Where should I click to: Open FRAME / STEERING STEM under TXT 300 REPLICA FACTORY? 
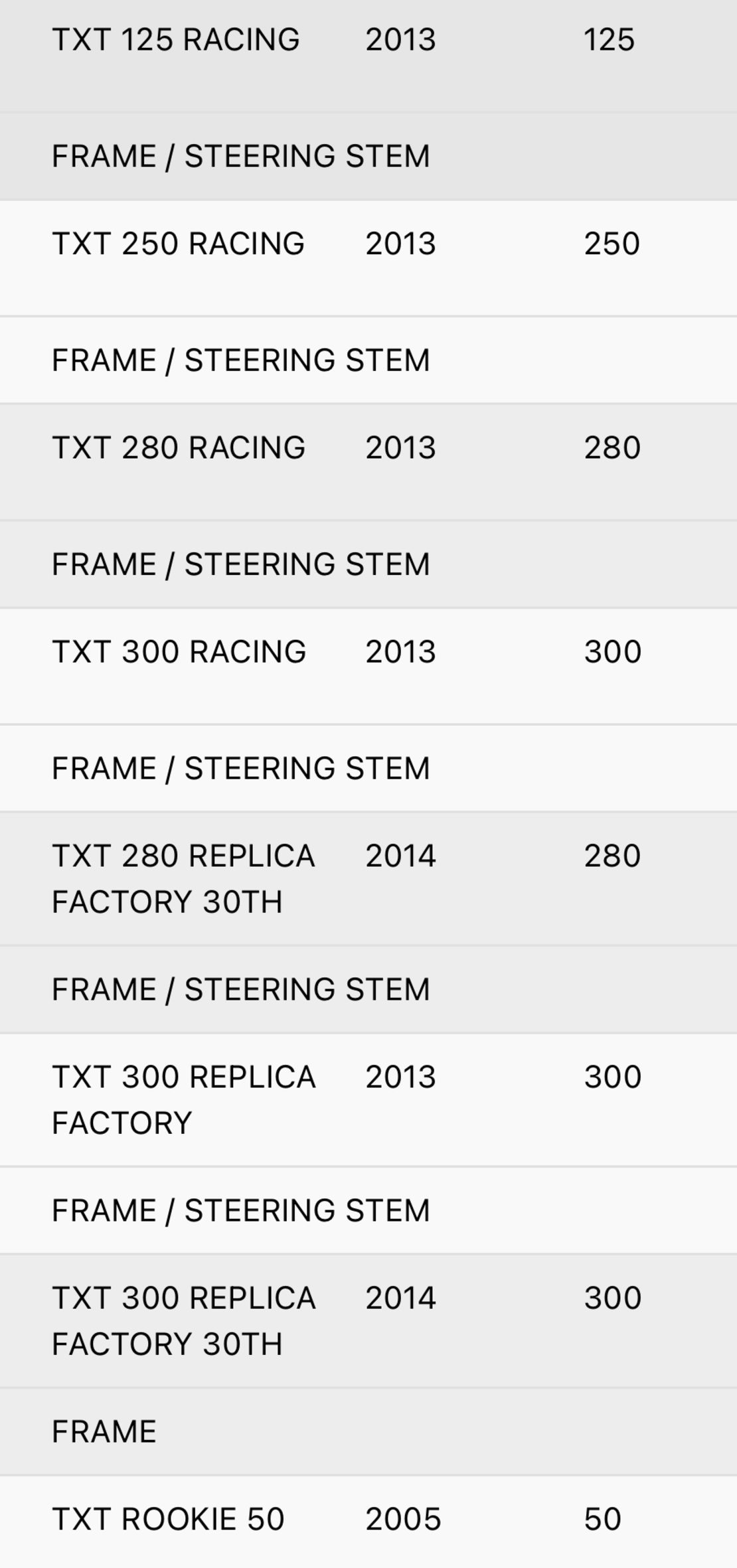click(368, 1210)
